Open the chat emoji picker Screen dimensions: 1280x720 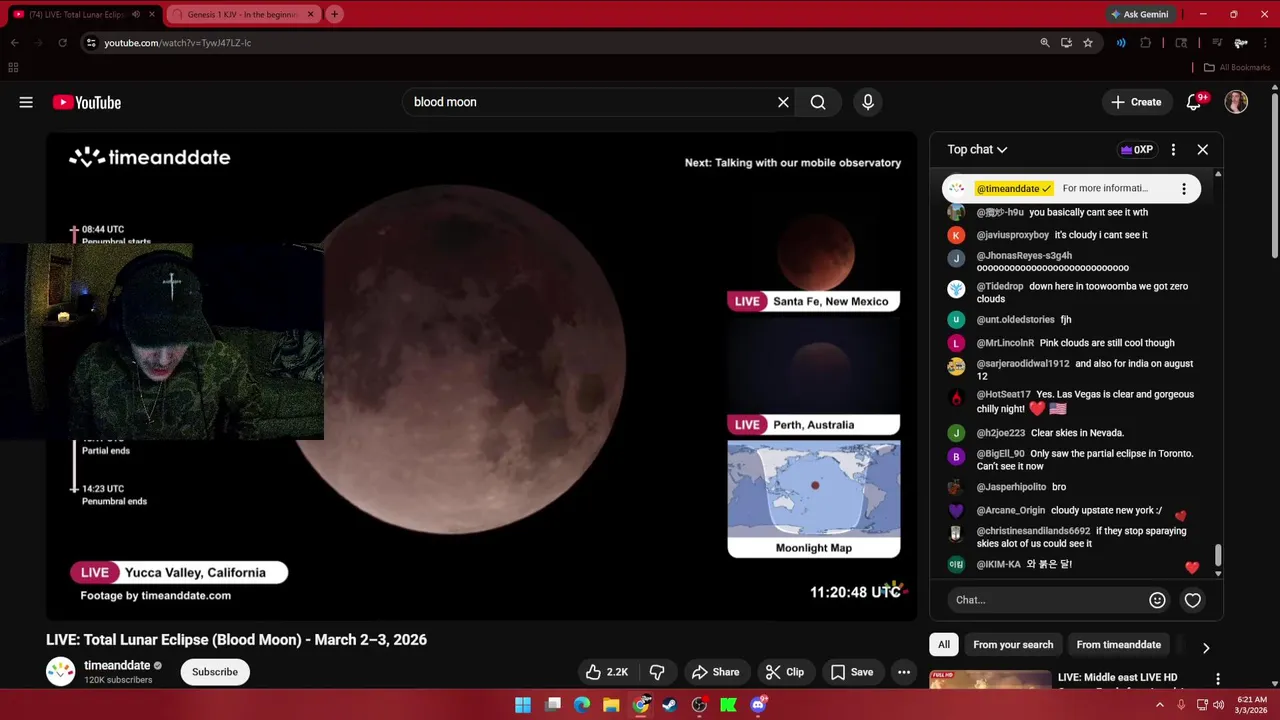[1157, 600]
